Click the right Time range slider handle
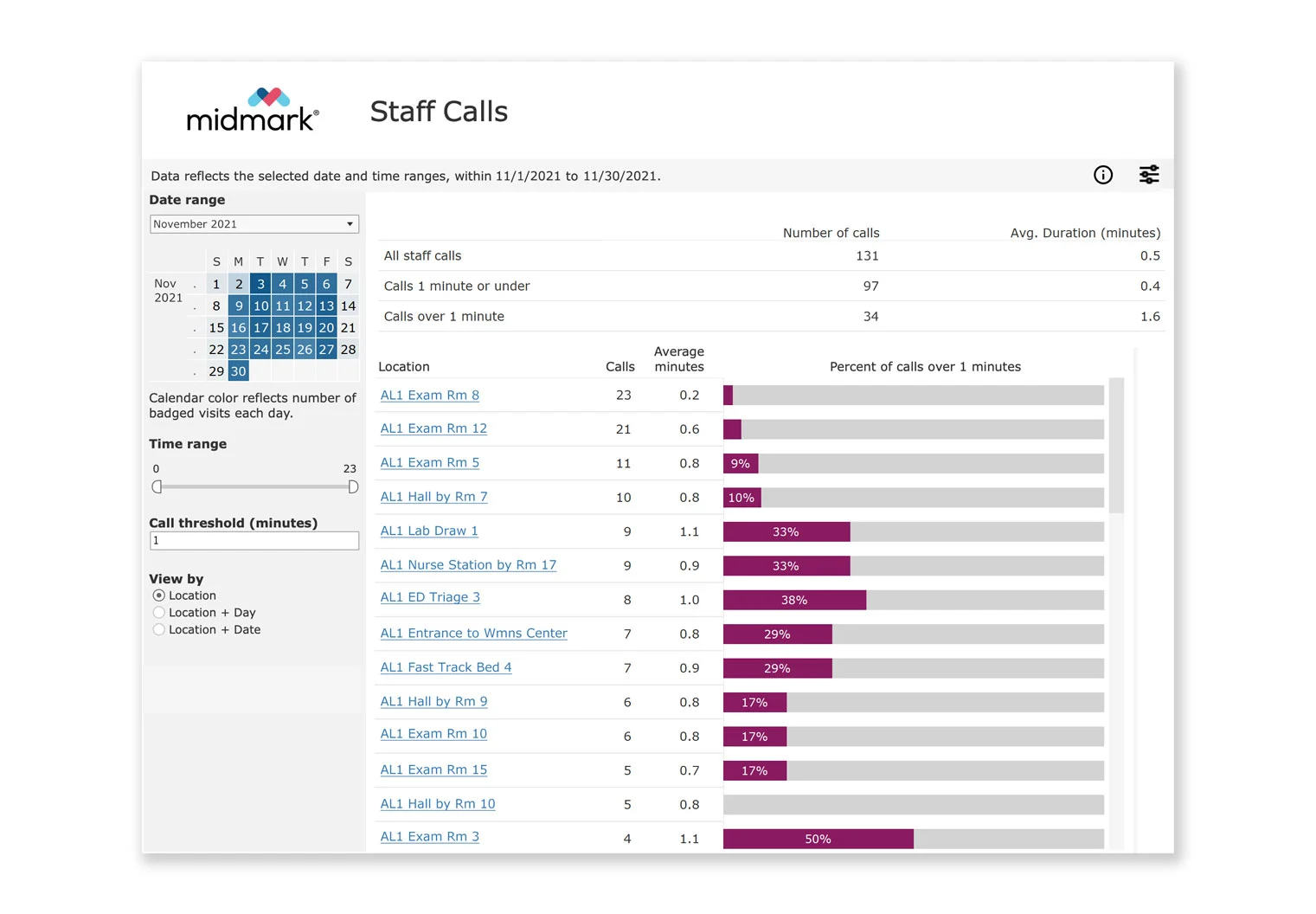Screen dimensions: 1316x914 tap(352, 486)
